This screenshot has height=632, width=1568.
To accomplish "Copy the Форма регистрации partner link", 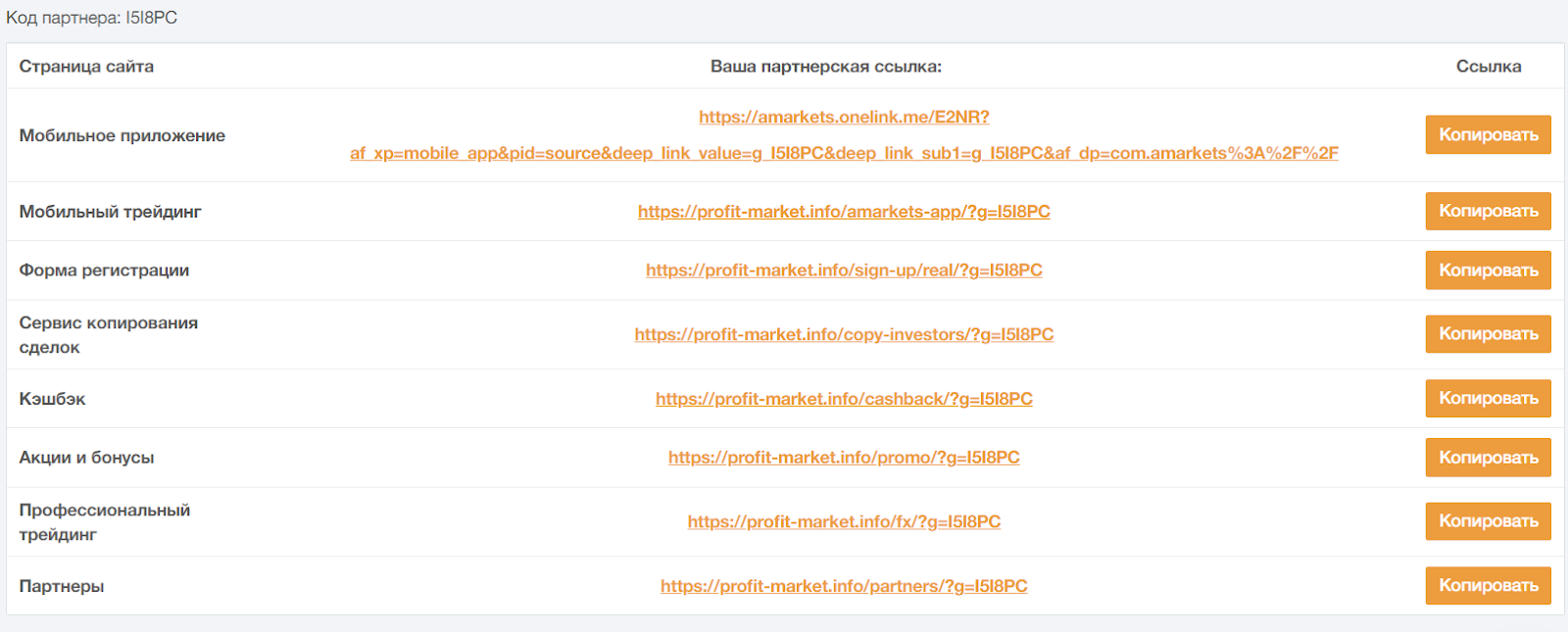I will tap(1488, 270).
